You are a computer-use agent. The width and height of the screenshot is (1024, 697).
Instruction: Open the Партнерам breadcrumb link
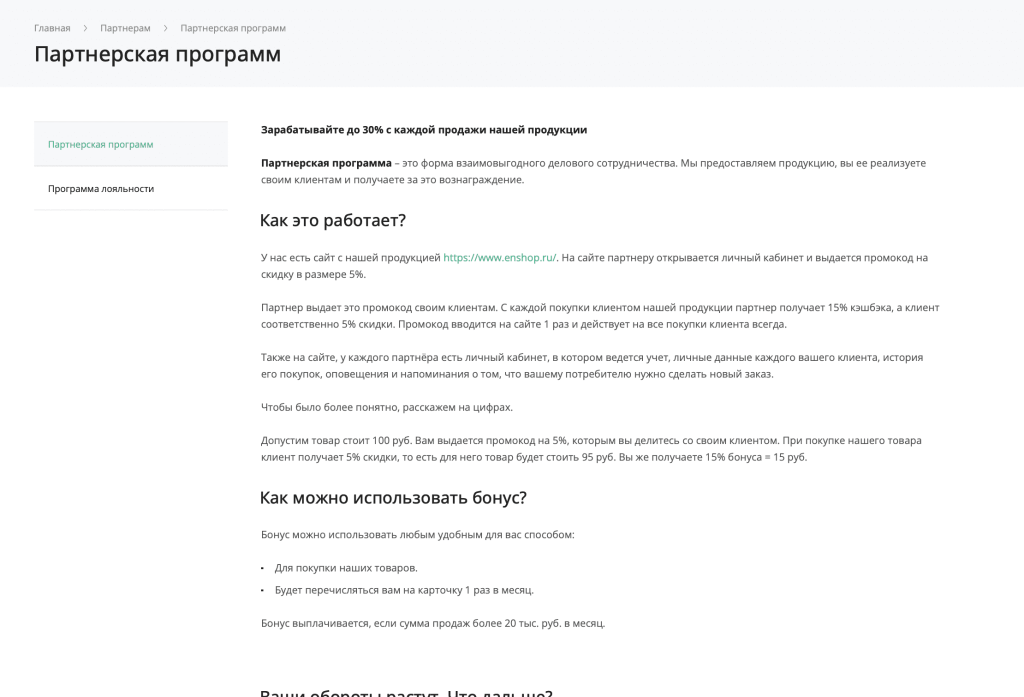tap(125, 28)
